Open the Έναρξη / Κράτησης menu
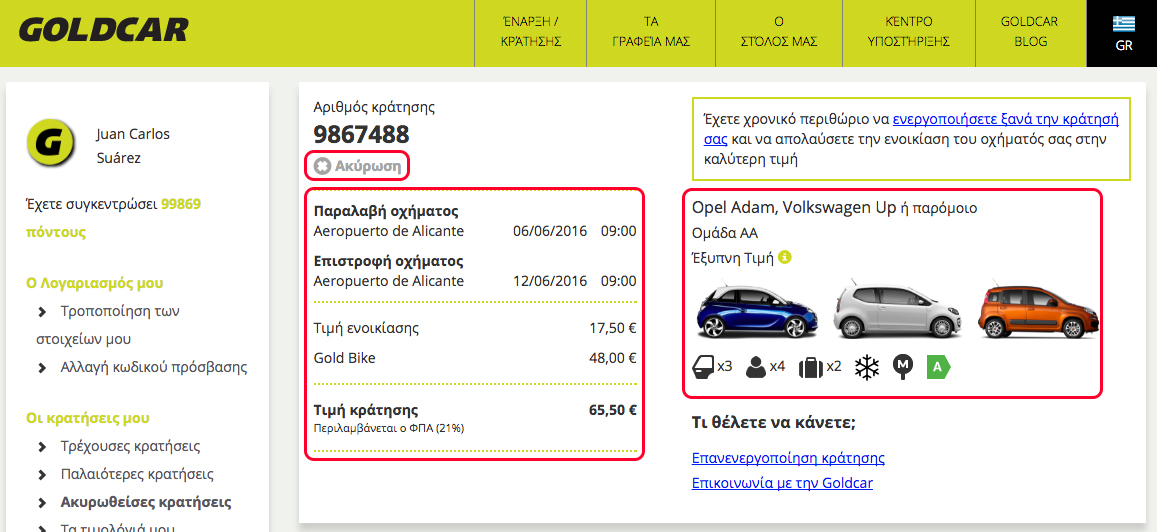This screenshot has height=532, width=1157. 529,32
